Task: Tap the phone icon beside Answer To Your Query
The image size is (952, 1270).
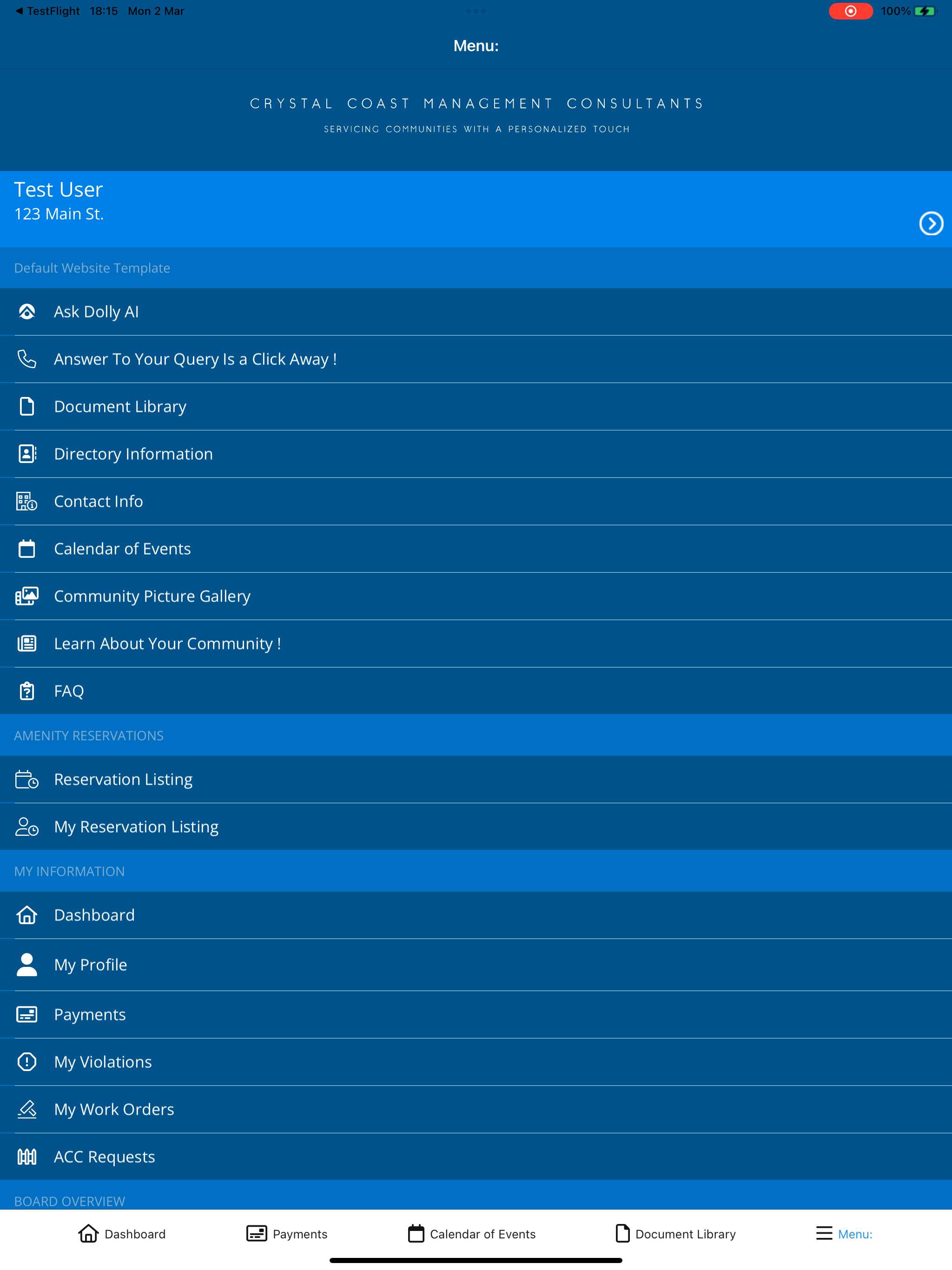Action: coord(27,359)
